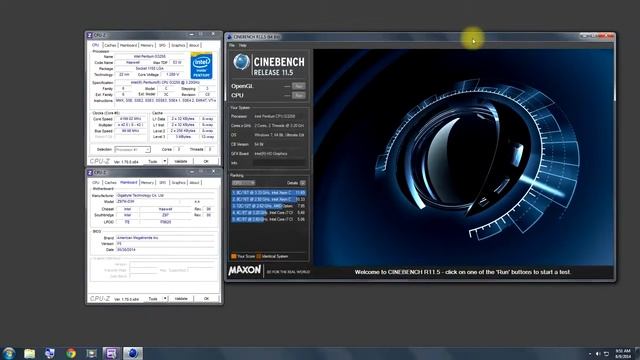Click CPU-Z icon in lower window title bar
Viewport: 640px width, 360px height.
90,173
